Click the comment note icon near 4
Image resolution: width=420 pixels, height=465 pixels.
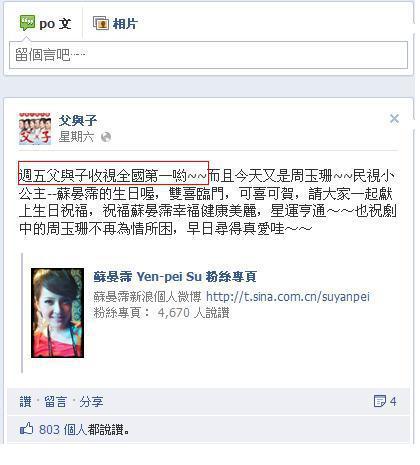379,401
